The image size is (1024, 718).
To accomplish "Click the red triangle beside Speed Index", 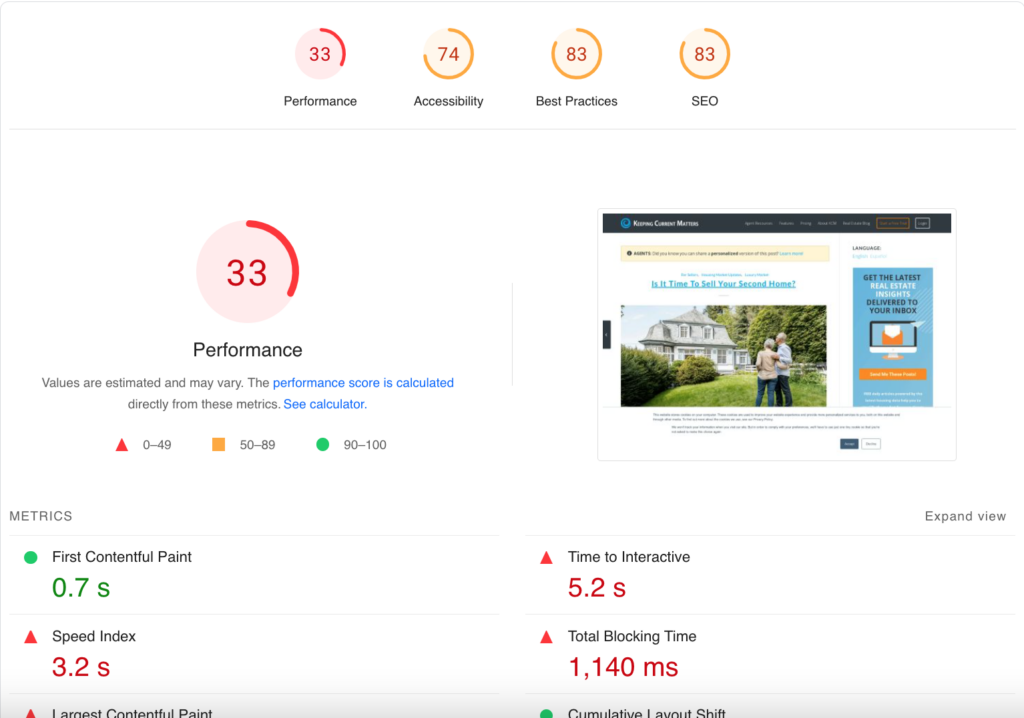I will pyautogui.click(x=31, y=636).
